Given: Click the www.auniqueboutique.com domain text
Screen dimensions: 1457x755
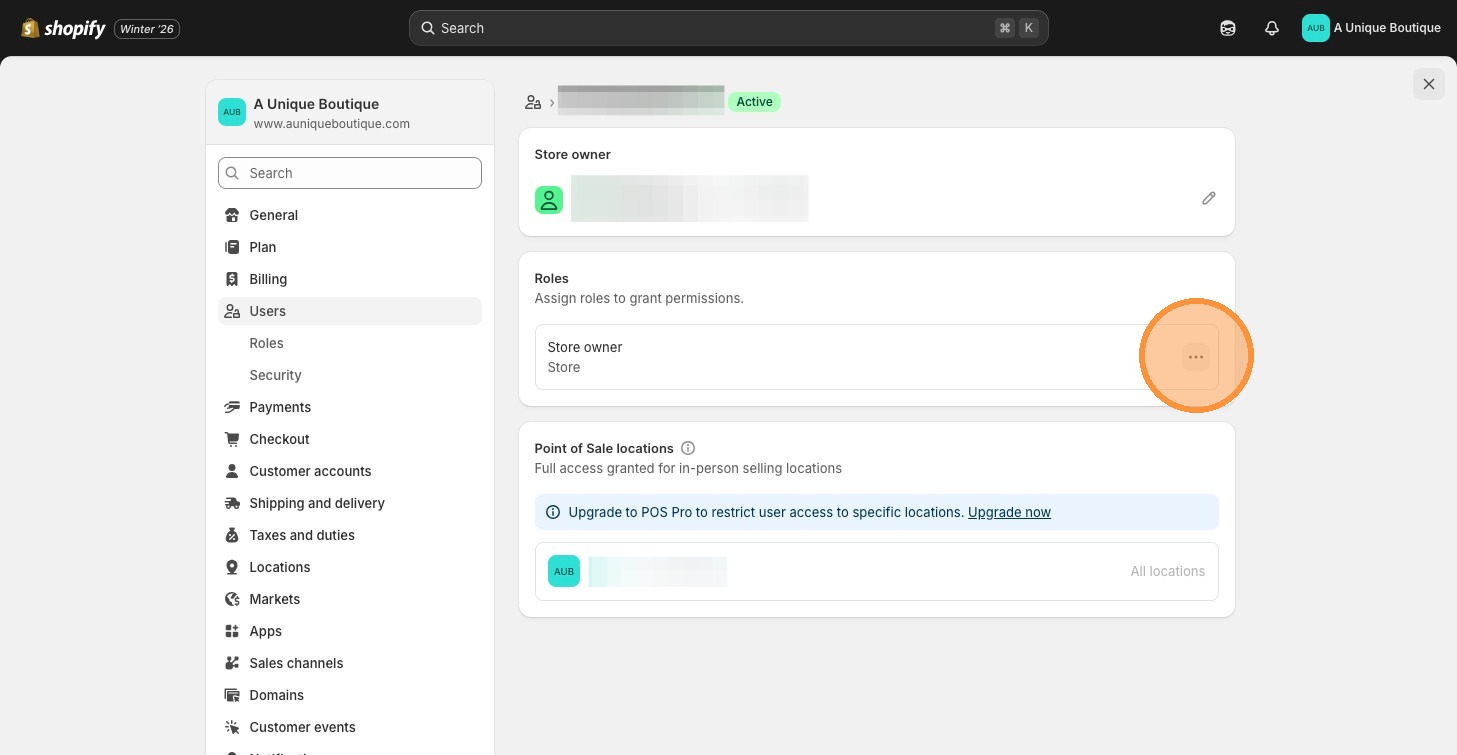Looking at the screenshot, I should (x=332, y=124).
